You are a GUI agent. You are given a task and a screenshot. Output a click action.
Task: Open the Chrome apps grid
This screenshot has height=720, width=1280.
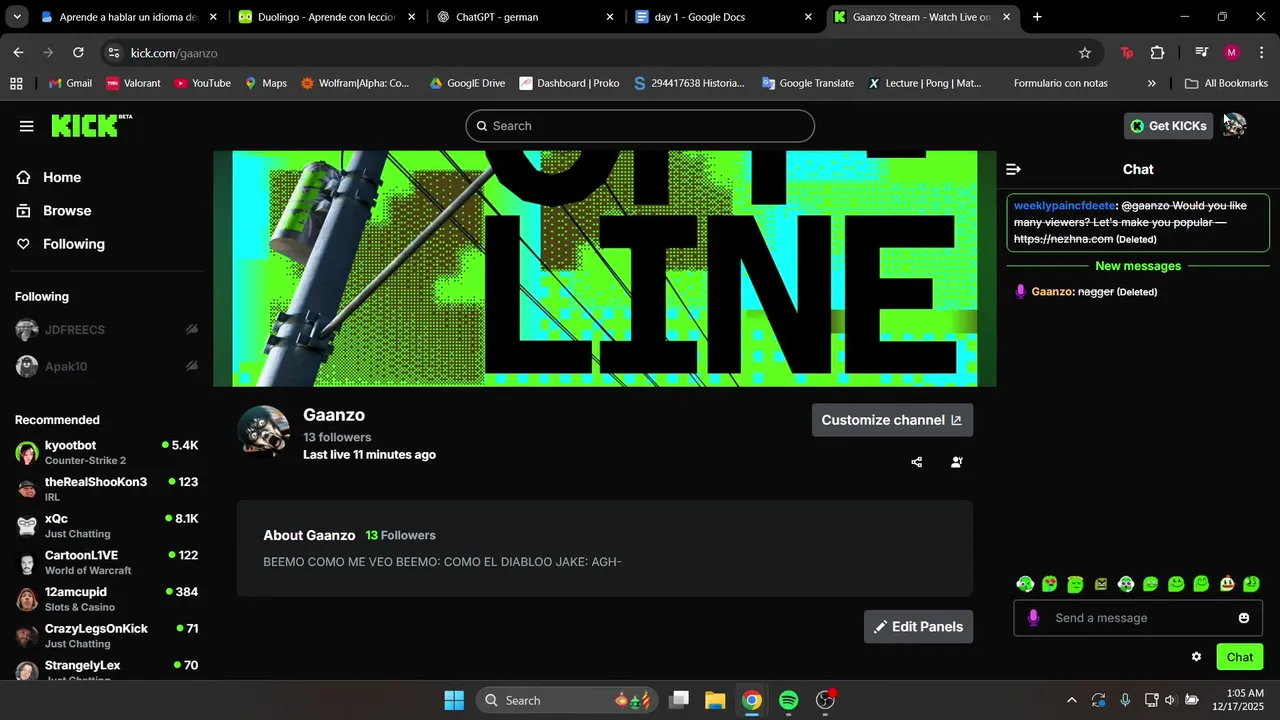[16, 83]
